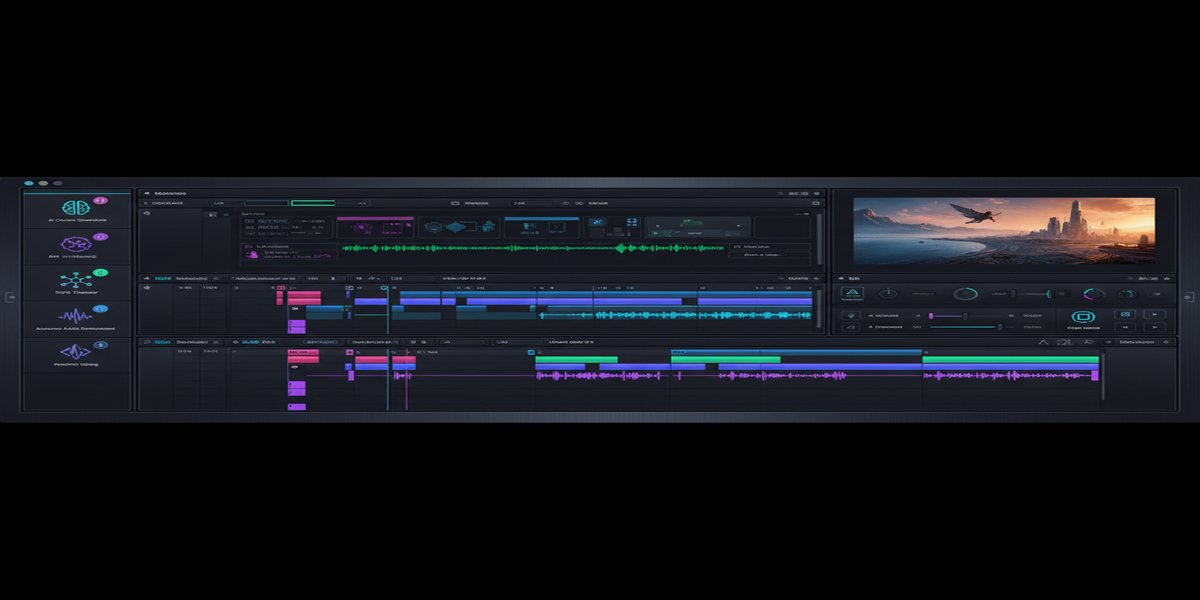Toggle the eye badge beside diamond icon
Screen dimensions: 1200x600
(x=100, y=345)
